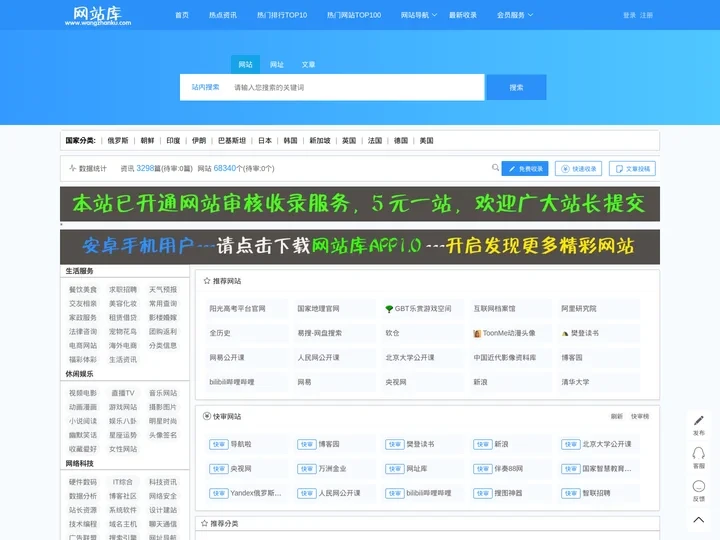Click 快审榜 in the 快审网站 panel
The image size is (720, 540).
pyautogui.click(x=640, y=416)
